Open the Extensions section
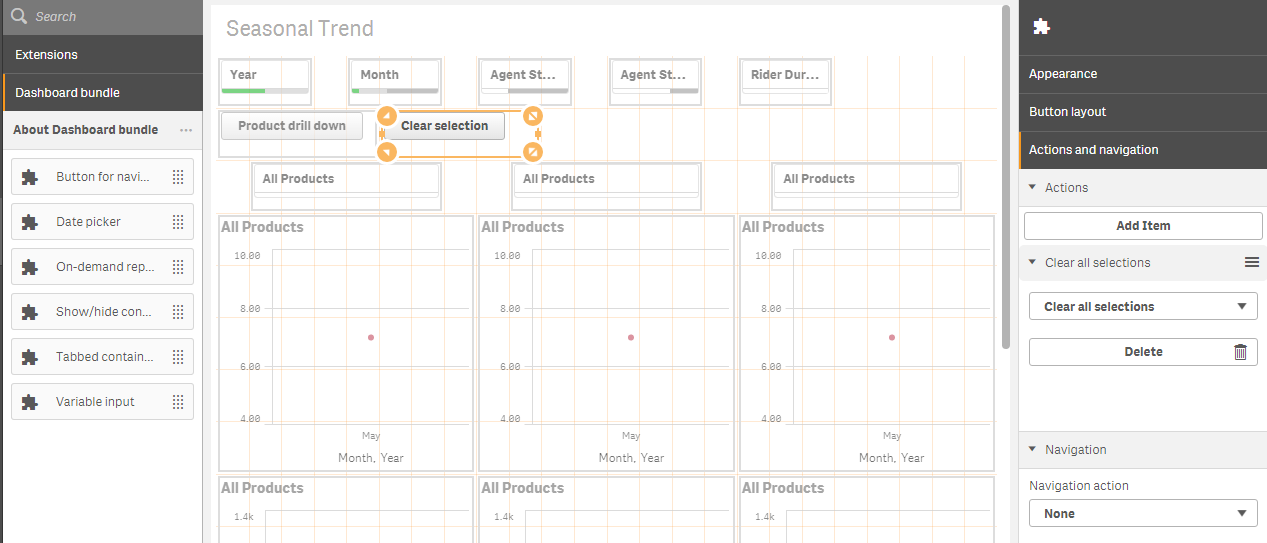 [x=102, y=55]
